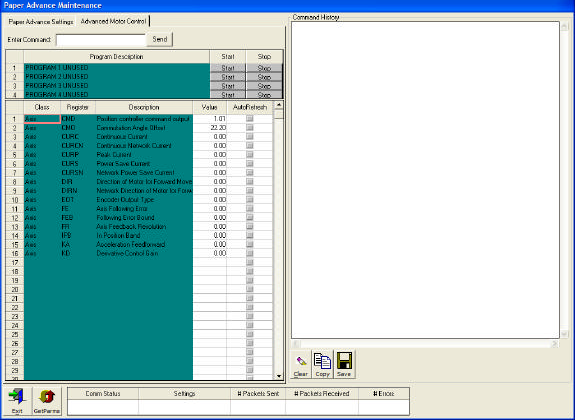The width and height of the screenshot is (575, 420).
Task: Select the CURC register cell
Action: (78, 136)
